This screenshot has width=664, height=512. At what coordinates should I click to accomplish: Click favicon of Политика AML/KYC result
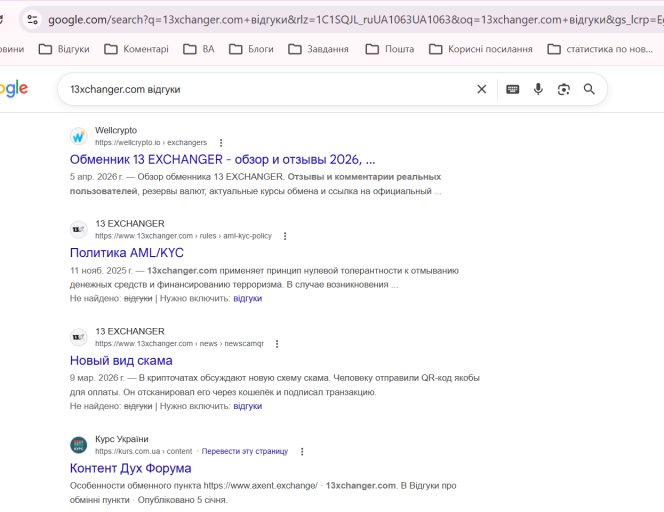tap(78, 230)
